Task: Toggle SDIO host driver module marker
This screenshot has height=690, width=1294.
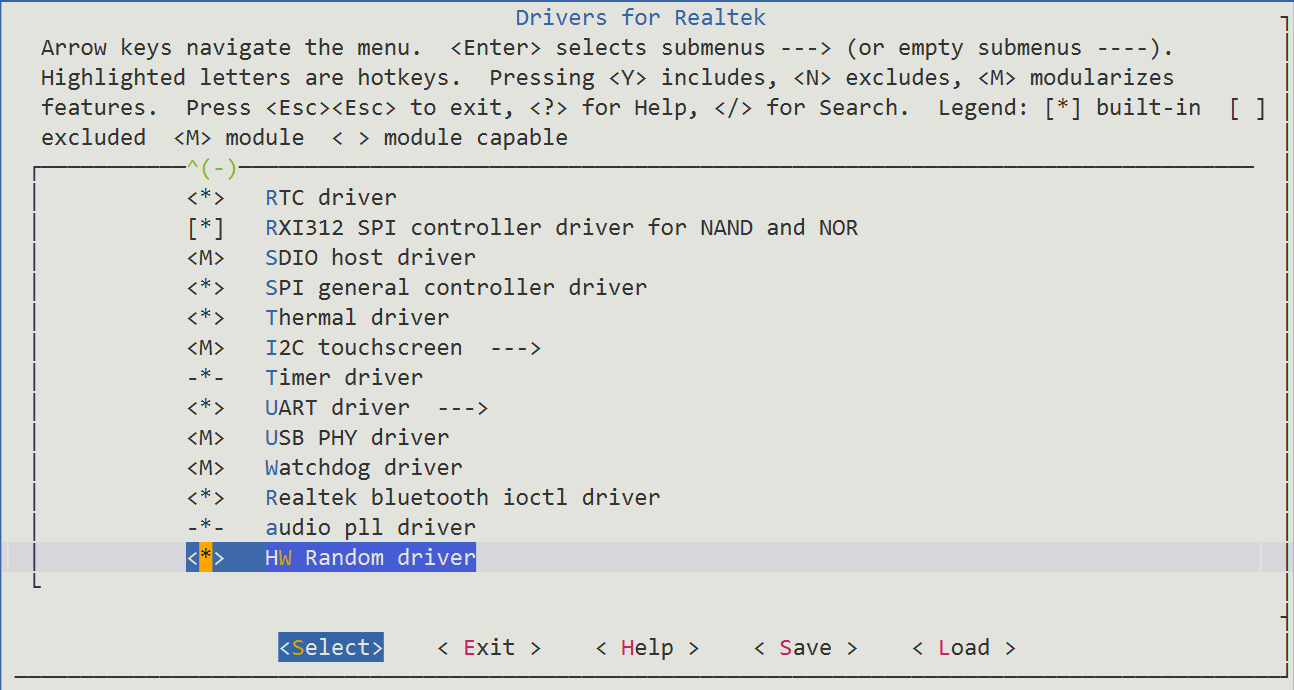Action: point(205,258)
